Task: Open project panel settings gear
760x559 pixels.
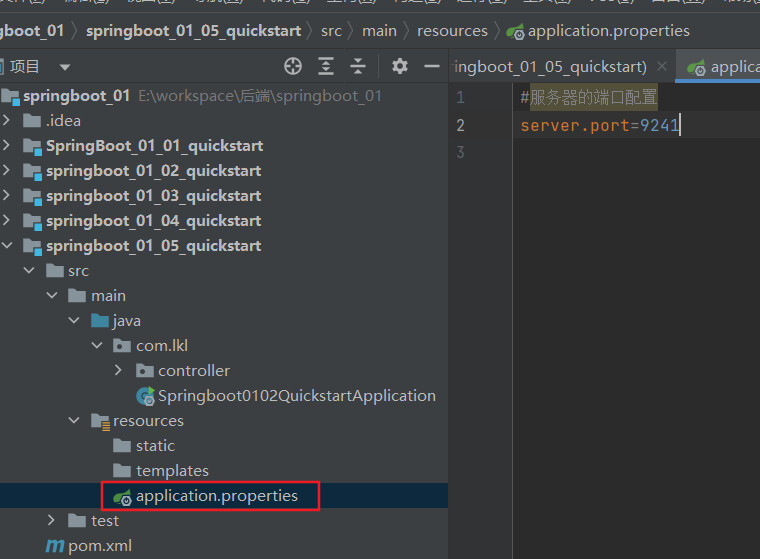Action: click(400, 66)
